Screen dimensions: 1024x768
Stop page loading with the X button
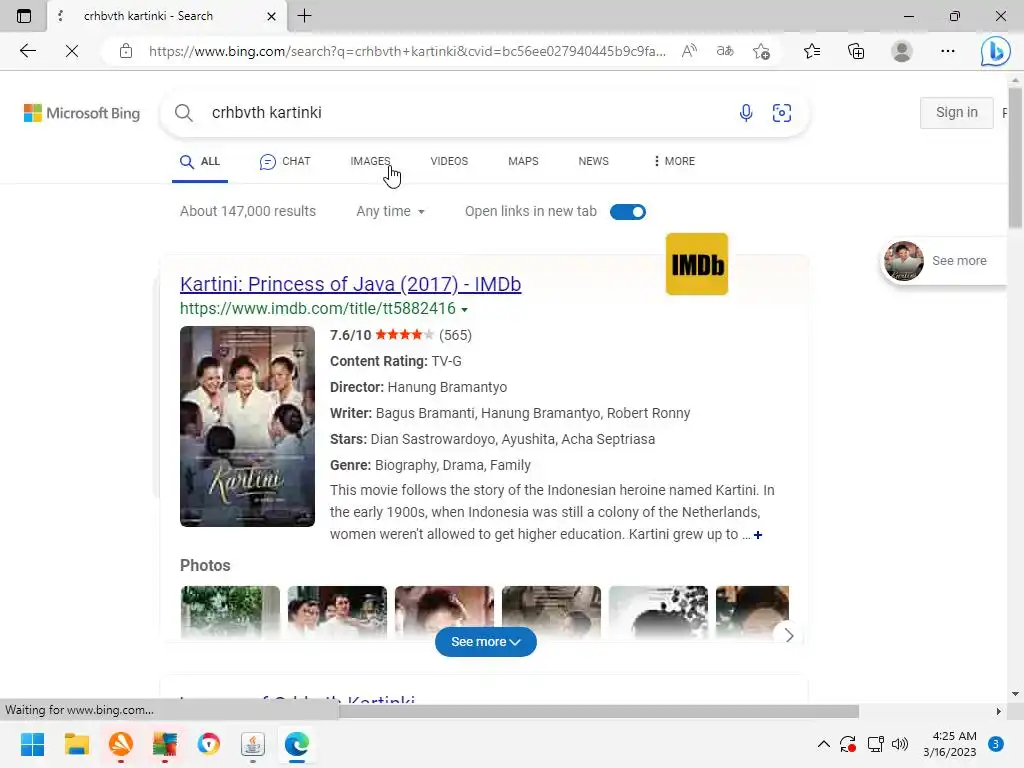[x=72, y=51]
